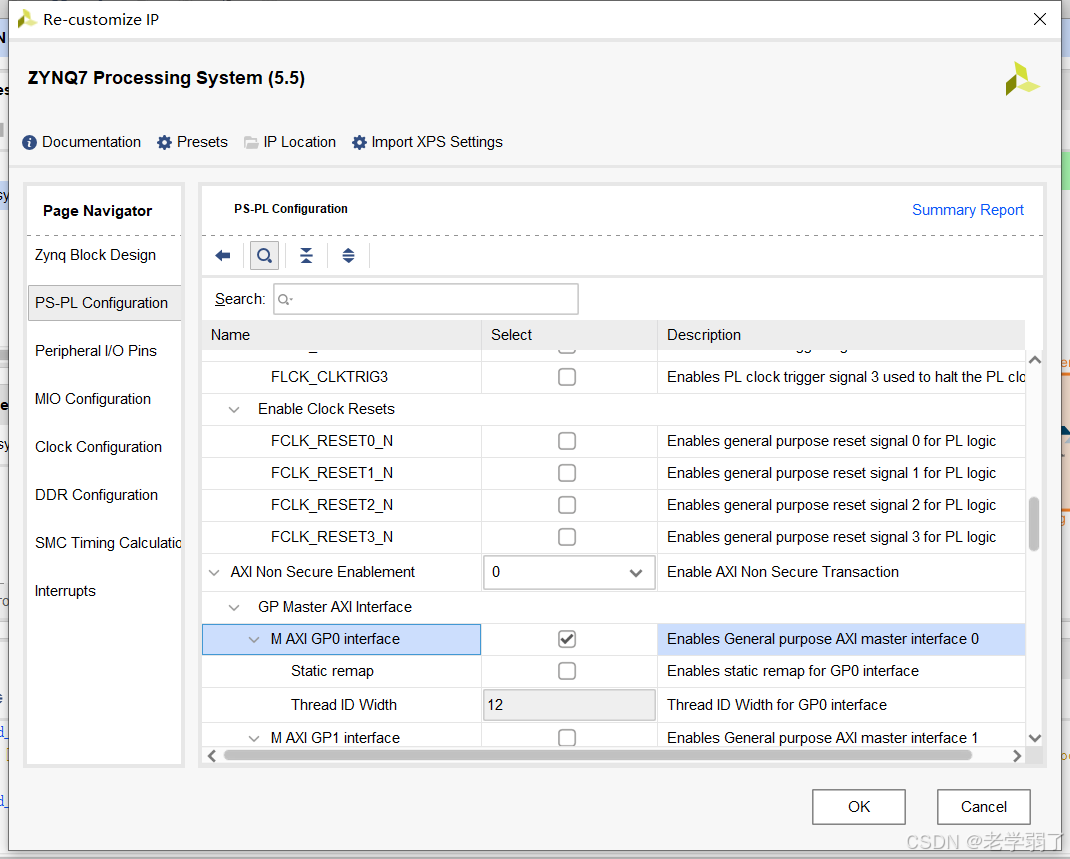Collapse the GP Master AXI Interface group
This screenshot has height=859, width=1070.
(234, 608)
